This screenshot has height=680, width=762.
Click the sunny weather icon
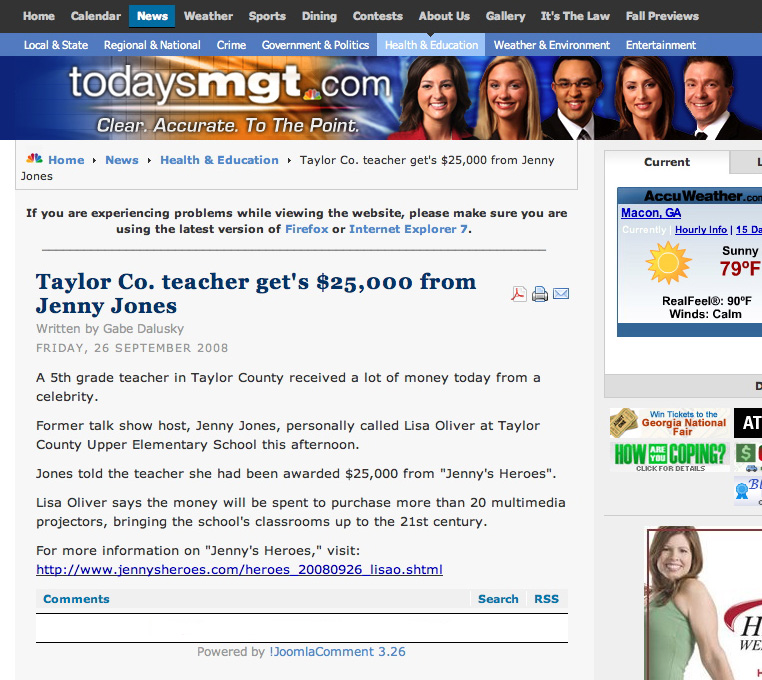click(x=668, y=262)
